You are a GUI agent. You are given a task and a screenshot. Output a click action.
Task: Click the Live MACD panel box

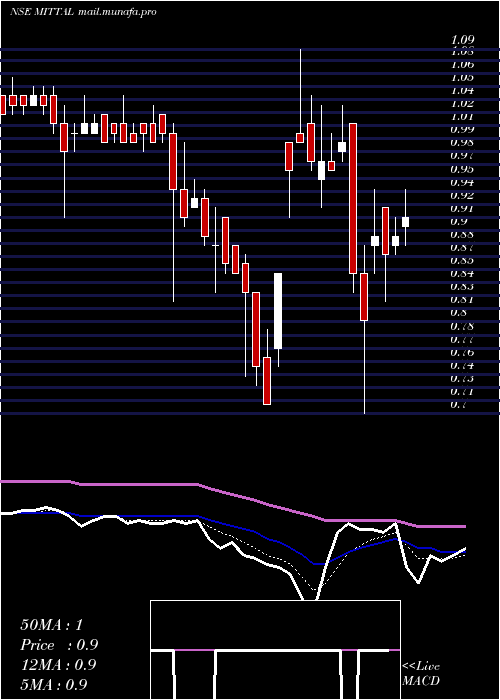pos(275,650)
